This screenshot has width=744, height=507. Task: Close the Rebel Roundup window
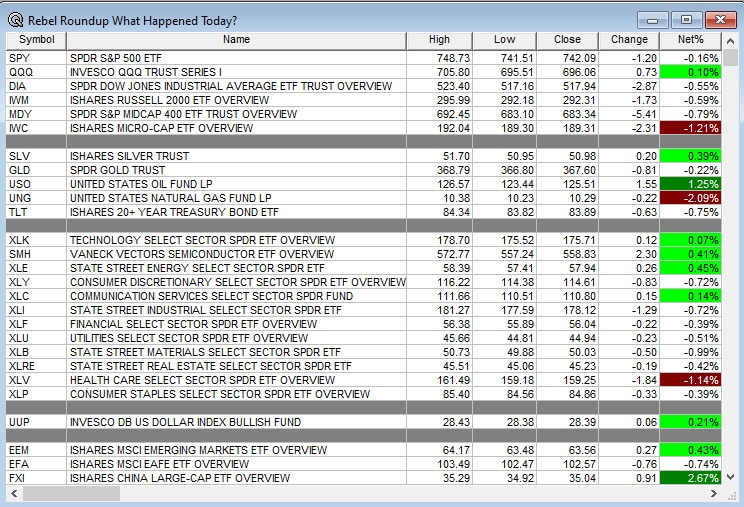click(720, 20)
